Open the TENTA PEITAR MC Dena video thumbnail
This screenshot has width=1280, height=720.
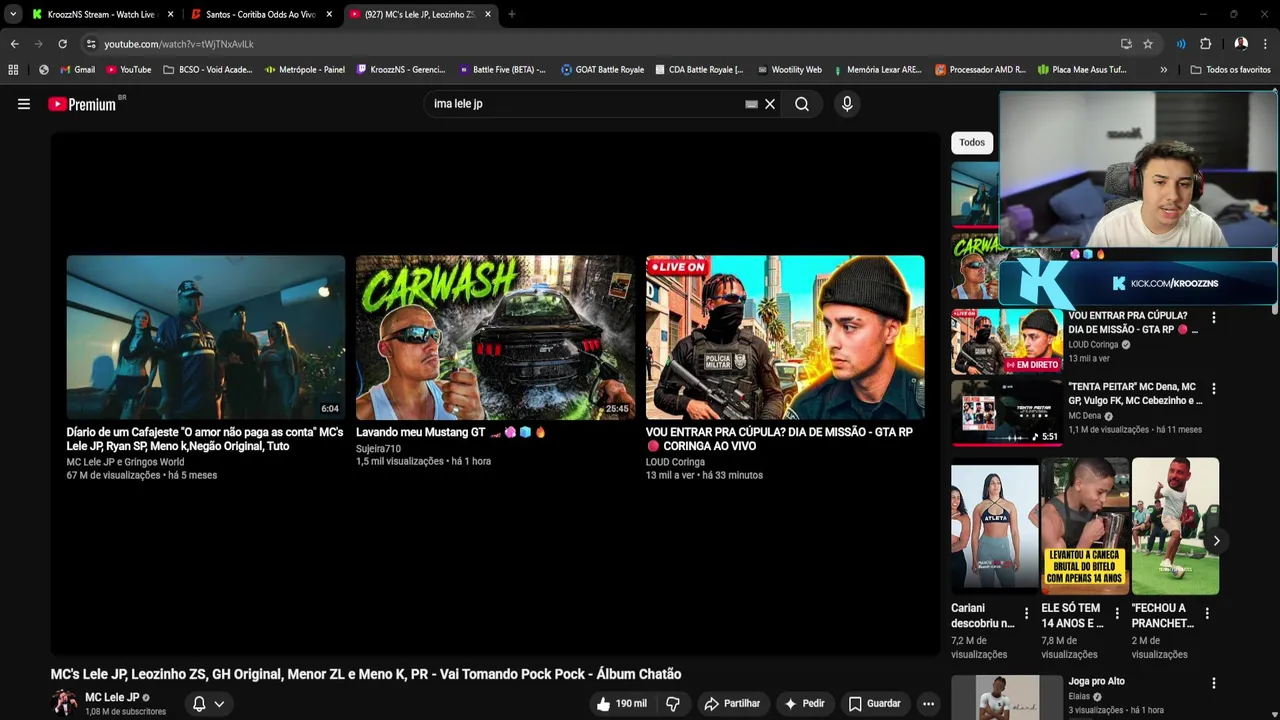tap(1006, 412)
